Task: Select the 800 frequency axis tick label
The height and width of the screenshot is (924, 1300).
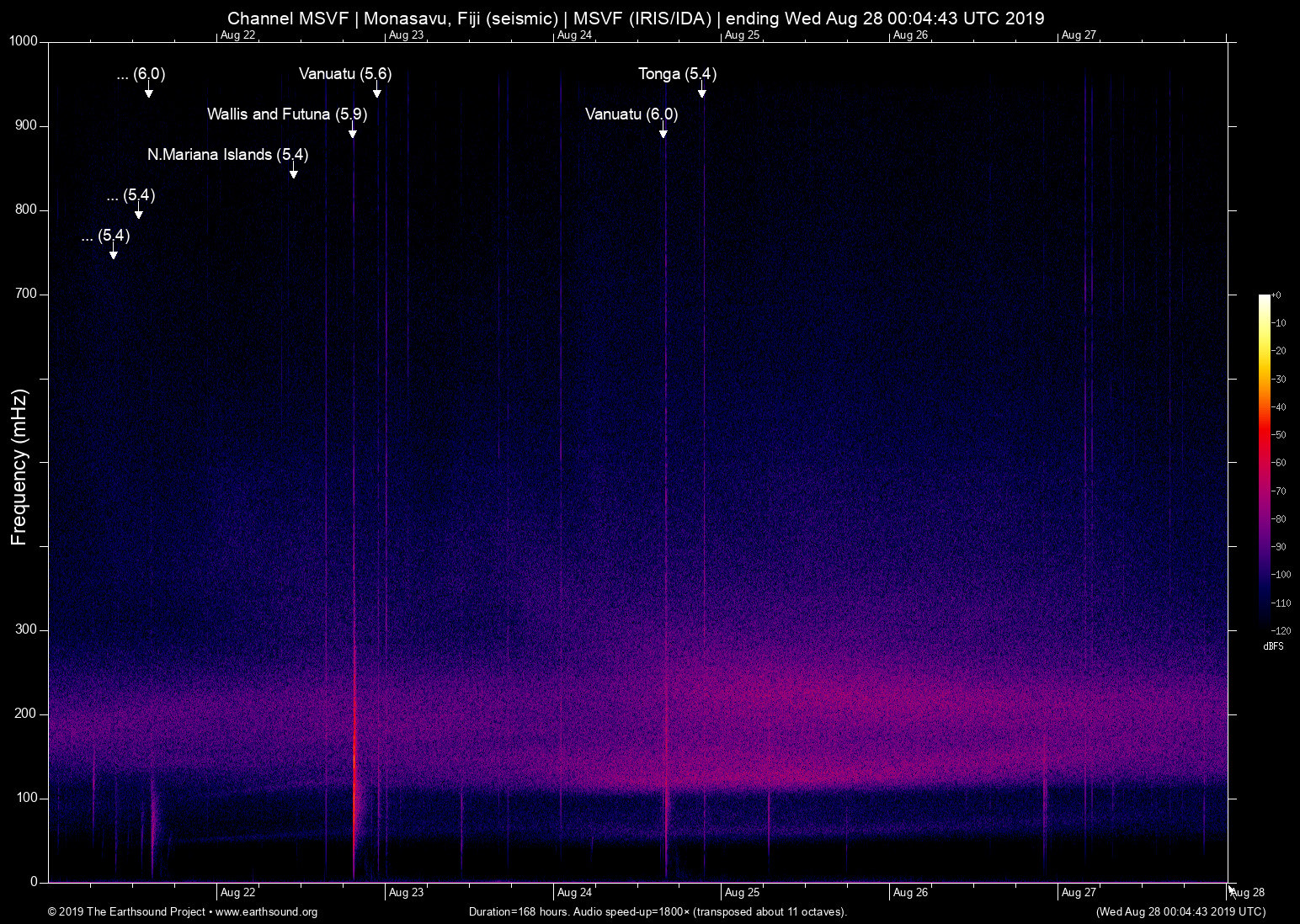Action: click(x=27, y=210)
